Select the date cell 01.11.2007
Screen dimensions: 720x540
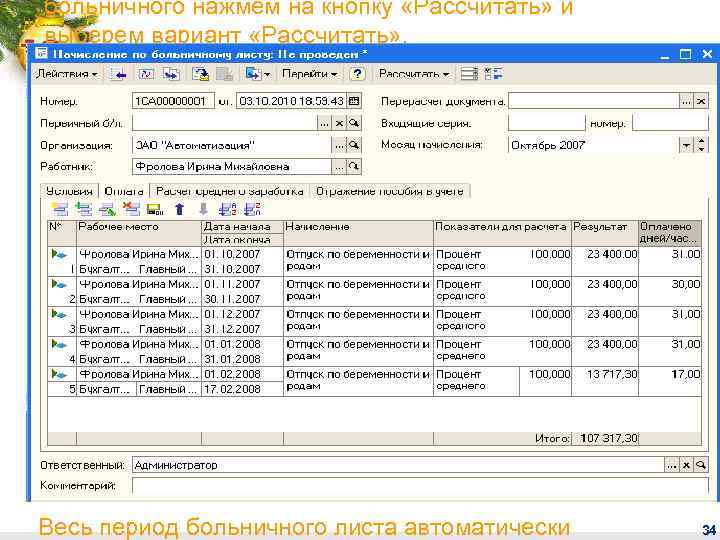[242, 284]
